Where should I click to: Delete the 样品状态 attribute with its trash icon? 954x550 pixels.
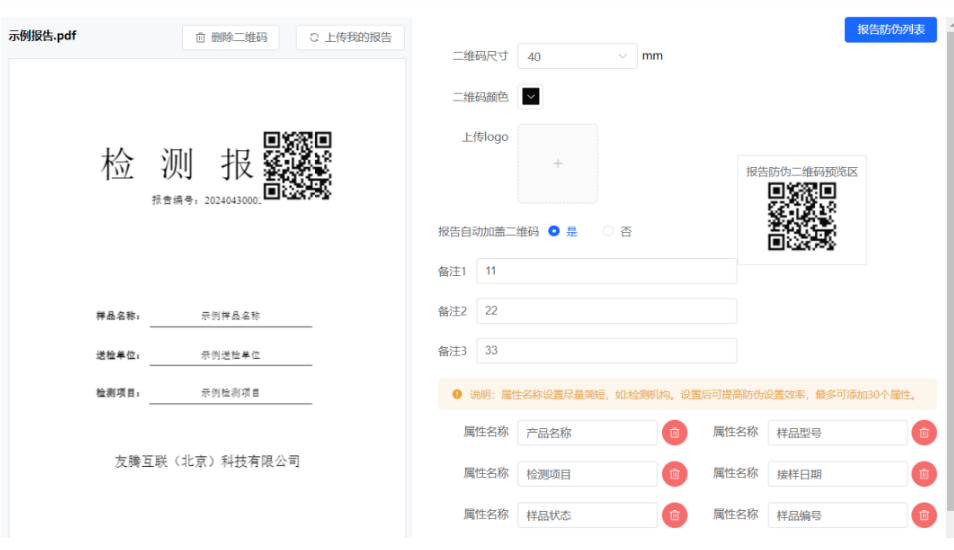pos(674,515)
